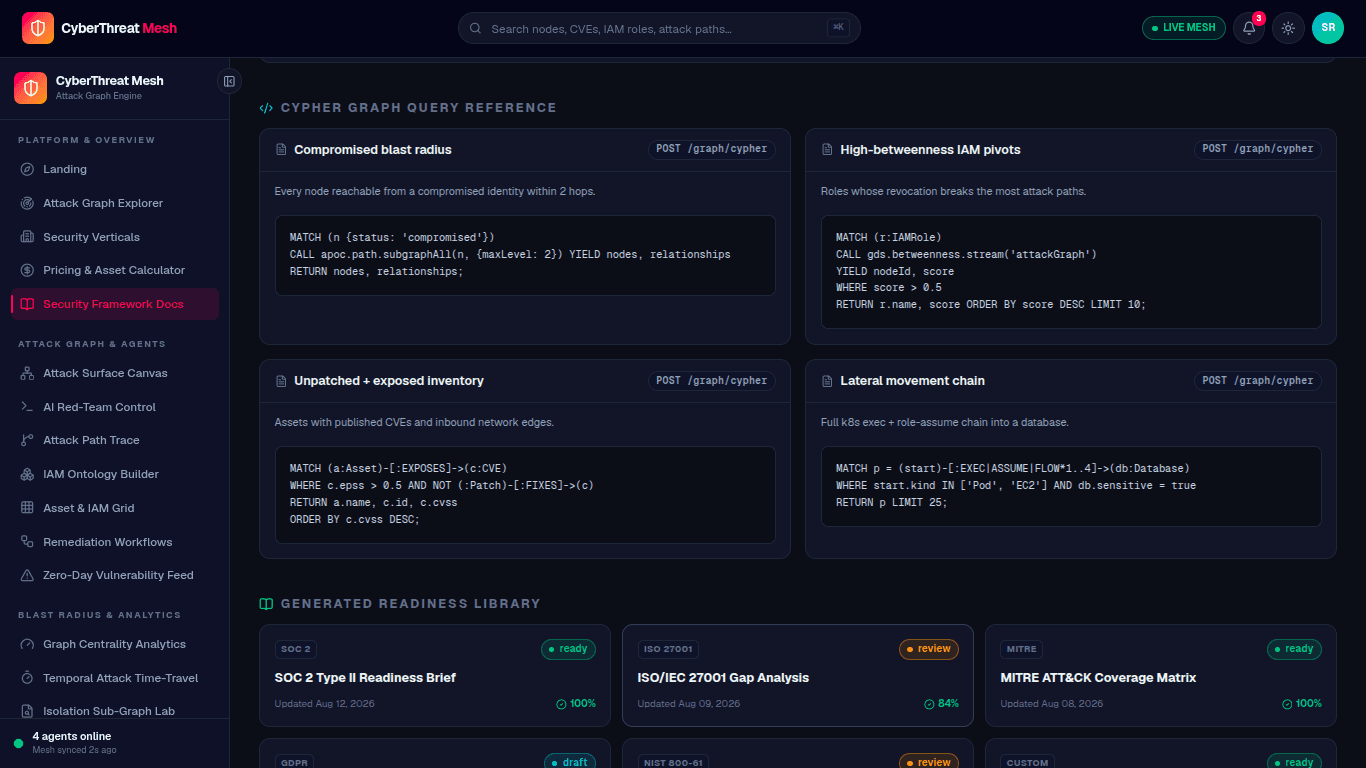The height and width of the screenshot is (768, 1366).
Task: Open Landing page in sidebar
Action: tap(115, 169)
